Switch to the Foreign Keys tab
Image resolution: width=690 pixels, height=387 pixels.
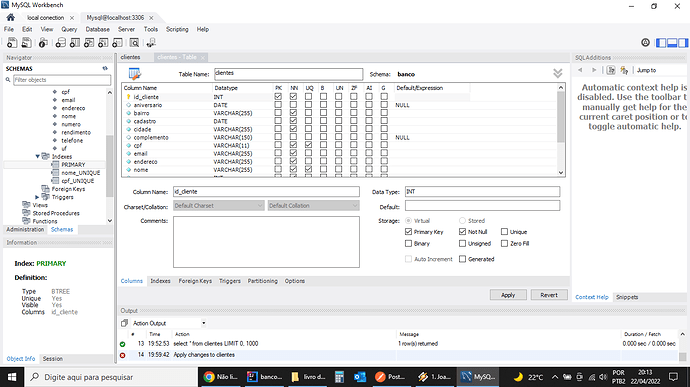pos(195,281)
